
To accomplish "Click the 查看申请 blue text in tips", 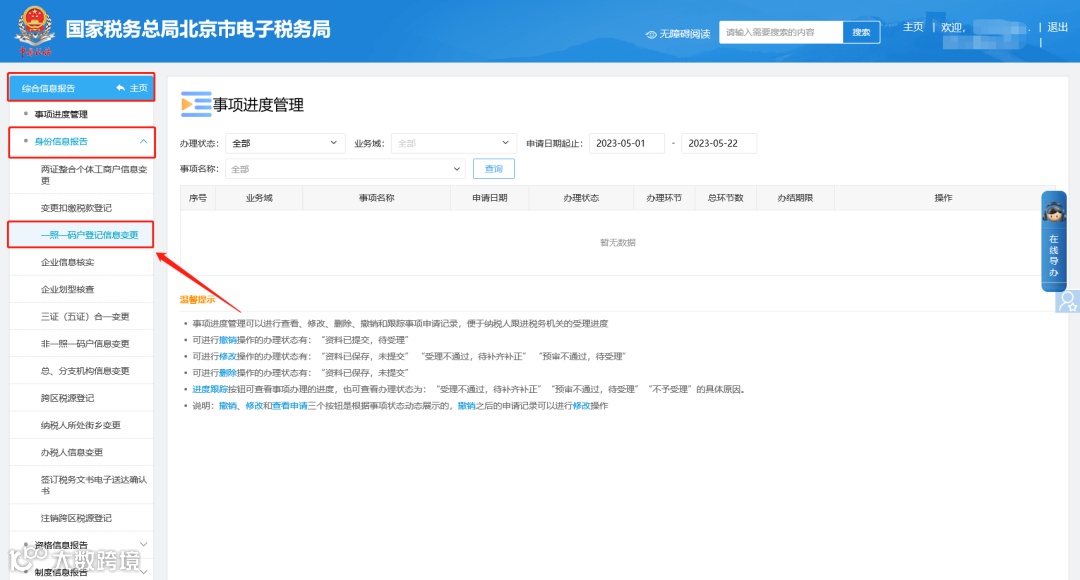I will pyautogui.click(x=289, y=406).
